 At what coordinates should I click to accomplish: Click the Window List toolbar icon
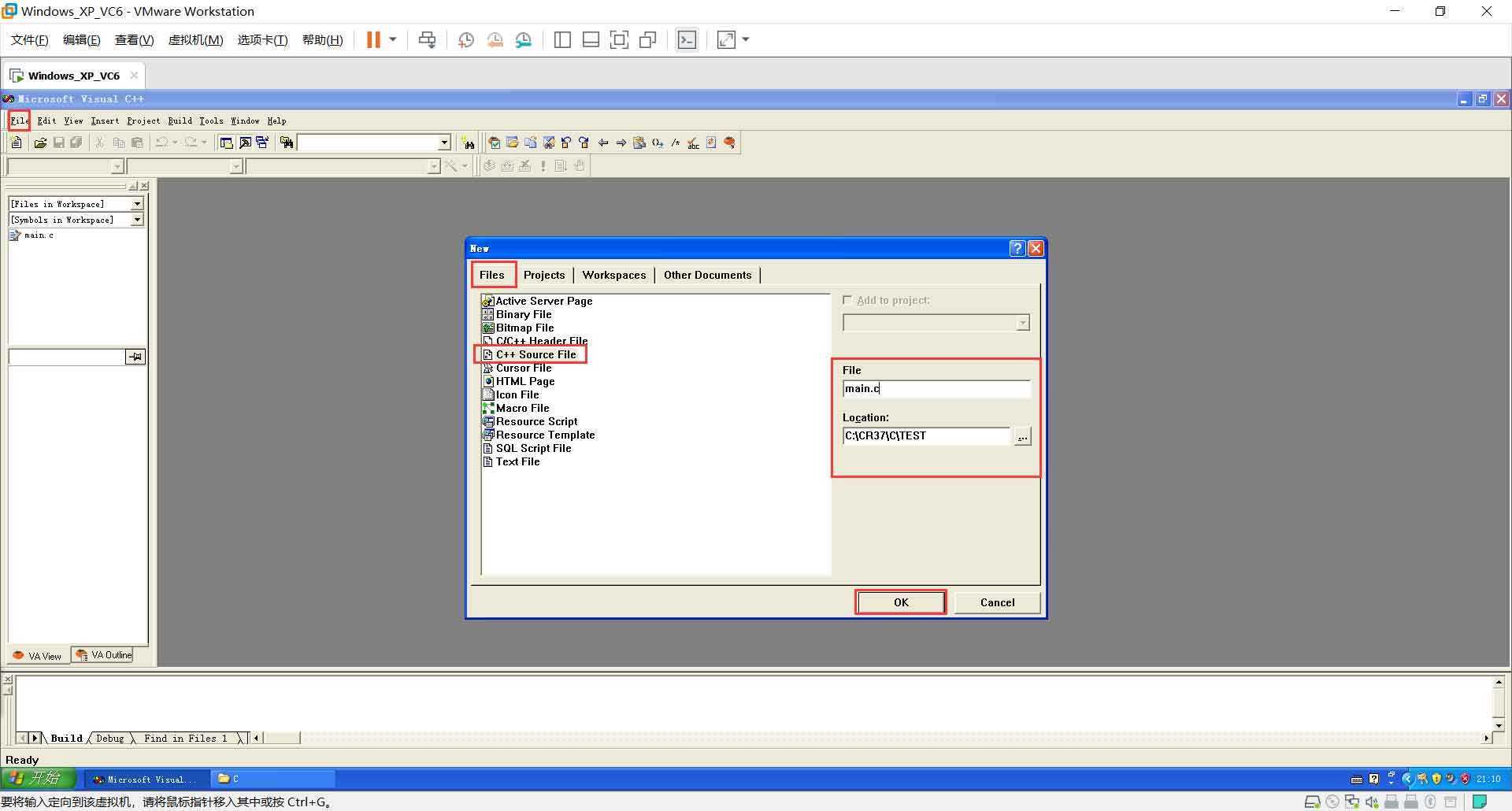point(262,143)
